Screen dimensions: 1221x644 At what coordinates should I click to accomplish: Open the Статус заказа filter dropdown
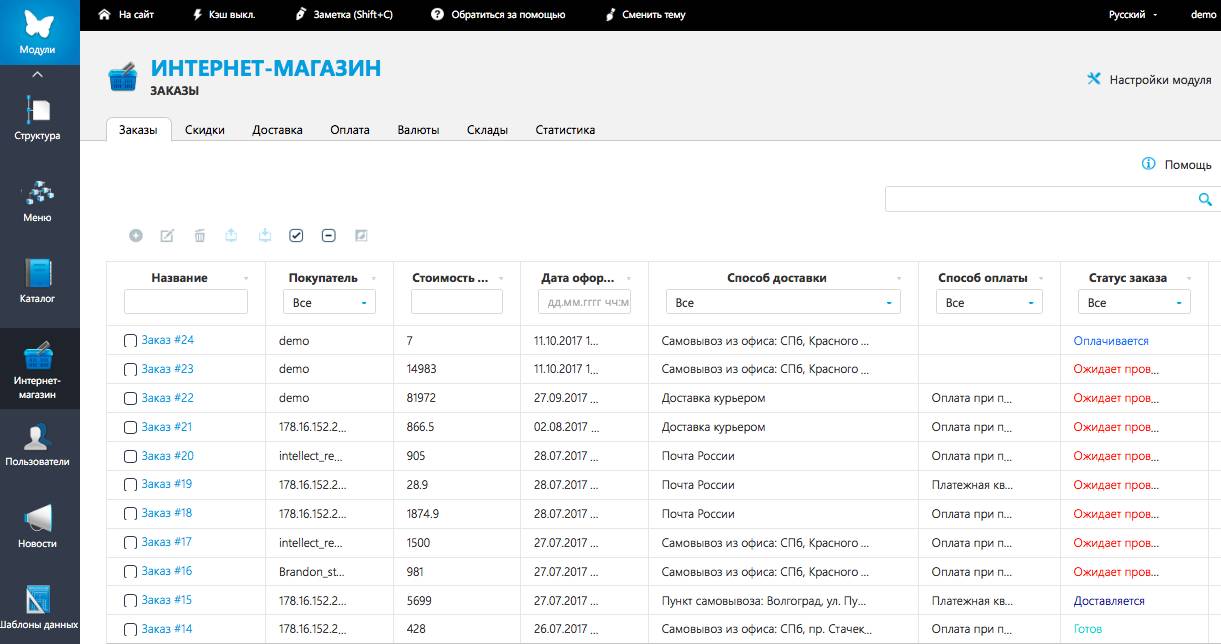click(1133, 302)
